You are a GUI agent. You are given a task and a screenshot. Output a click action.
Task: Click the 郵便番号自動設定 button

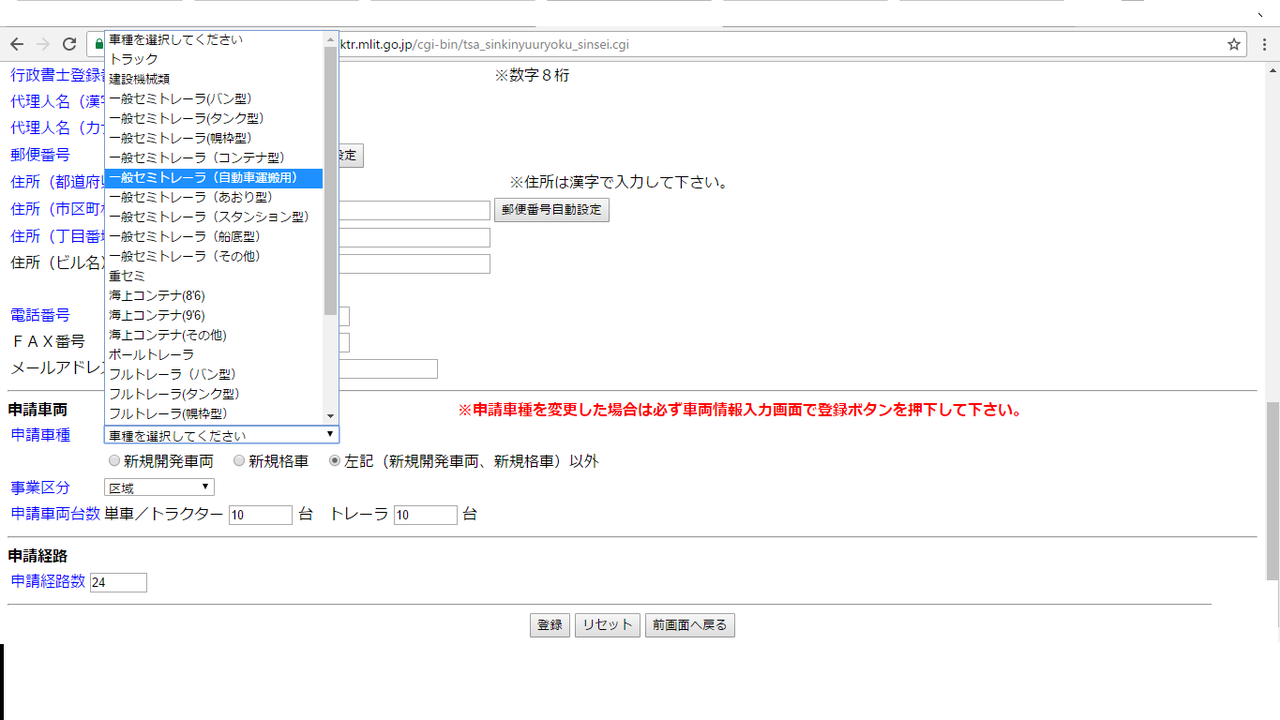(x=551, y=210)
